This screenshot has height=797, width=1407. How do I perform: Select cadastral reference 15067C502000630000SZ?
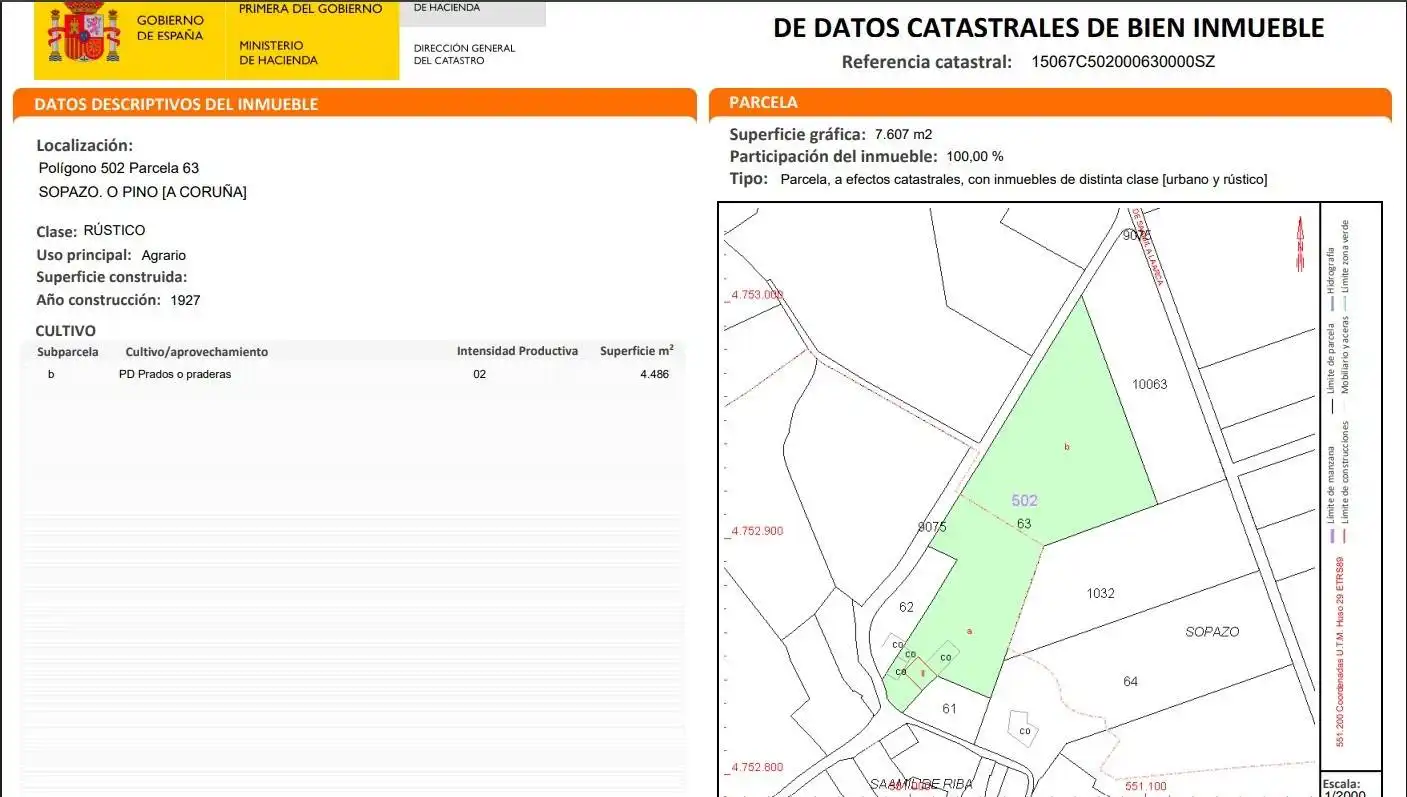click(1123, 62)
